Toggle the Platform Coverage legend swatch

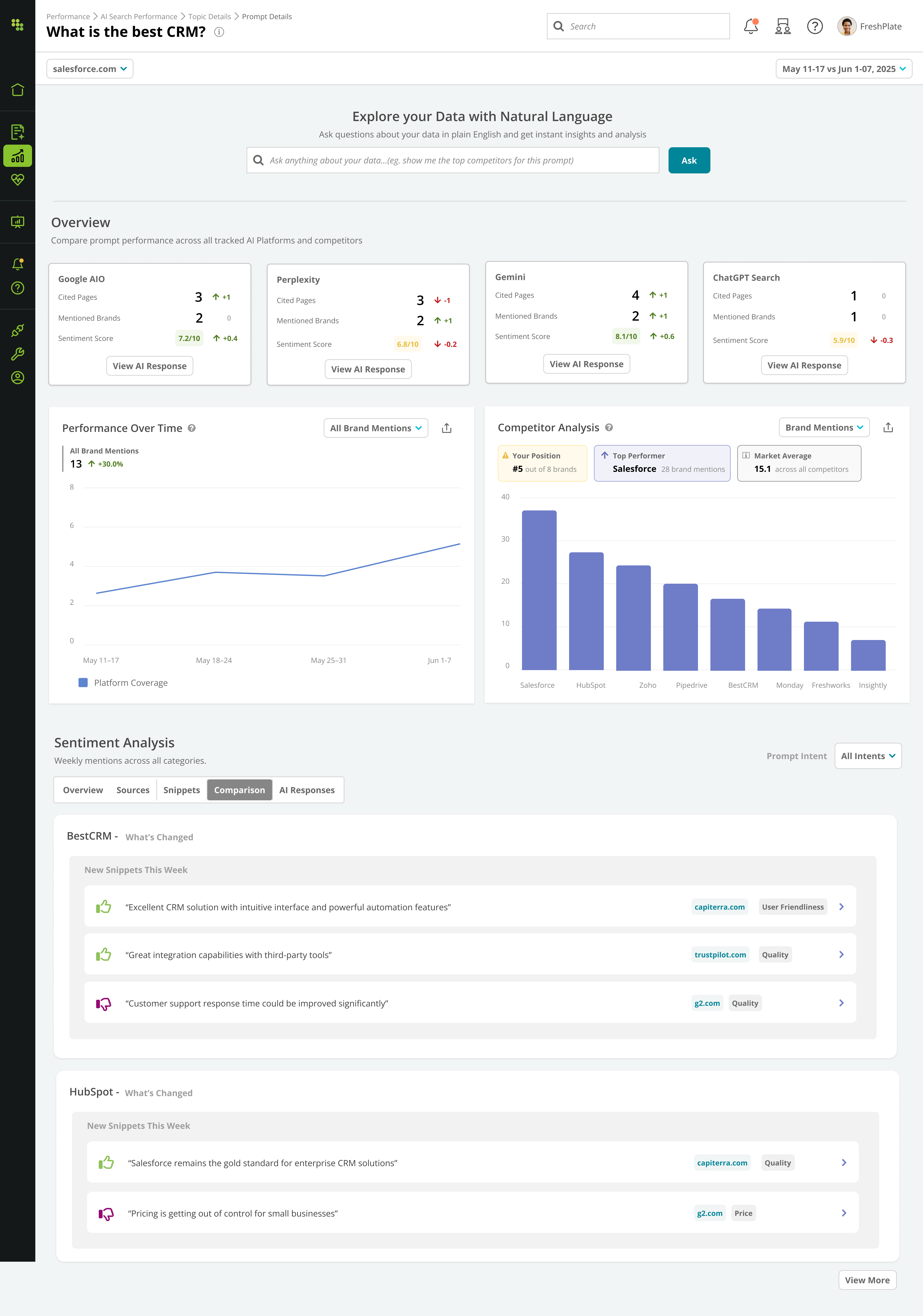[83, 683]
